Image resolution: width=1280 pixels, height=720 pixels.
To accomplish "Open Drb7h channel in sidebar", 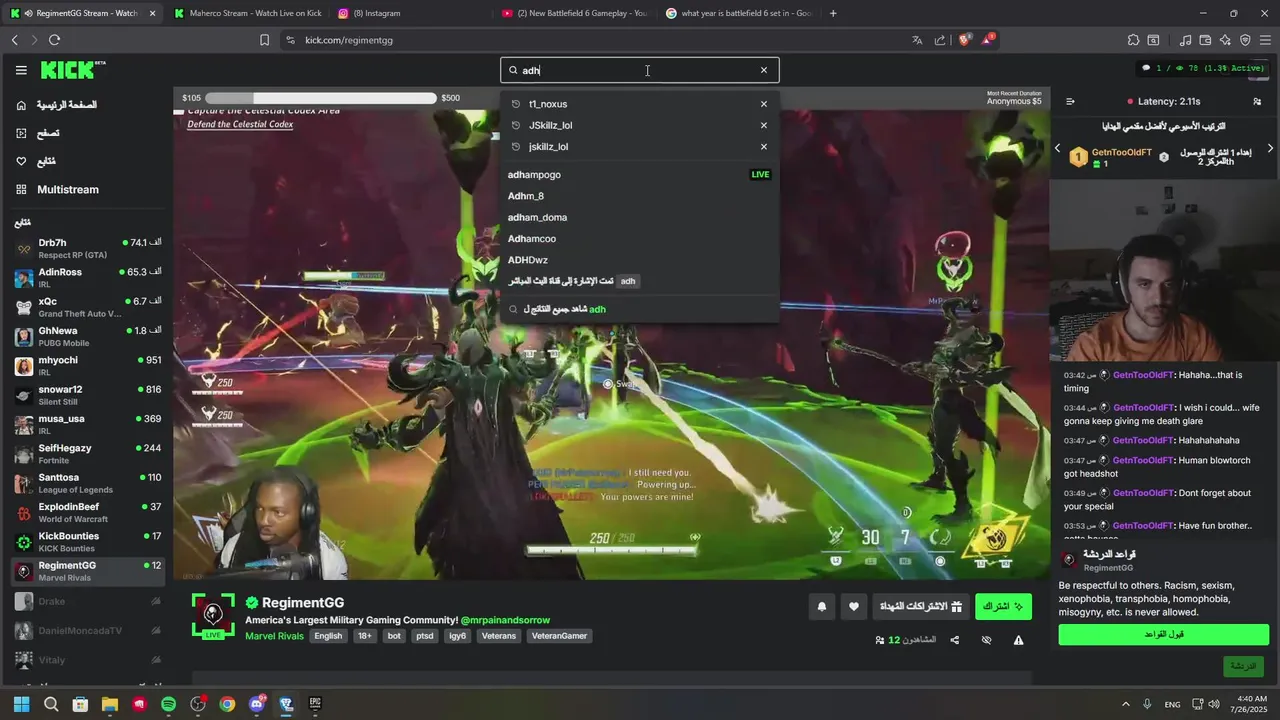I will click(87, 248).
